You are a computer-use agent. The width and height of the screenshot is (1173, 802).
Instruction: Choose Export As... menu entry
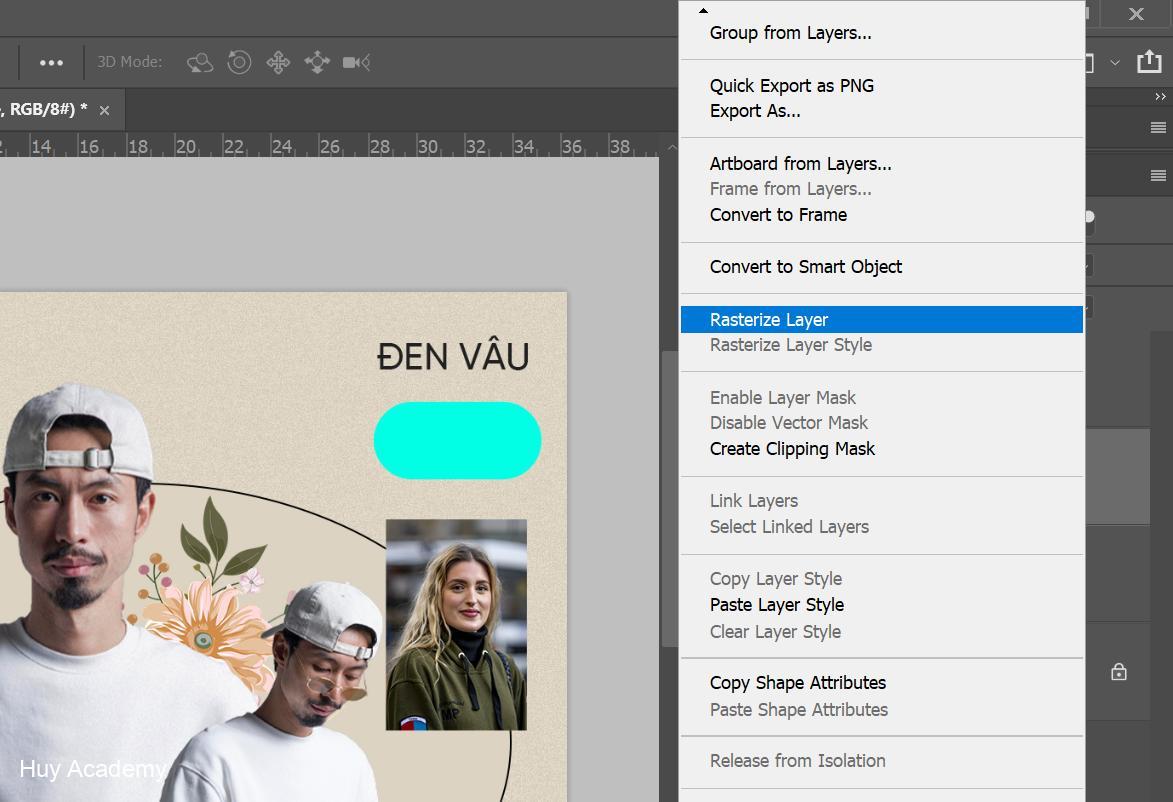click(x=881, y=111)
